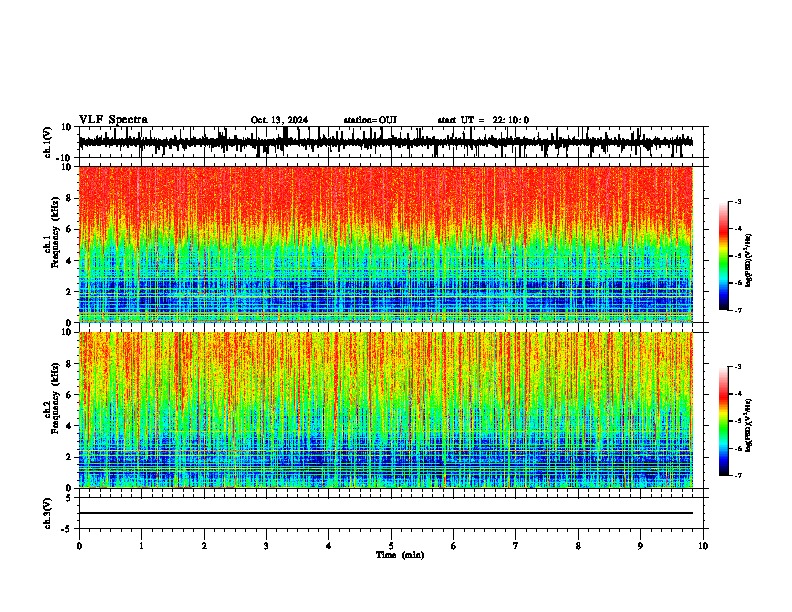Click the time axis tick '0'
The image size is (792, 612).
79,546
